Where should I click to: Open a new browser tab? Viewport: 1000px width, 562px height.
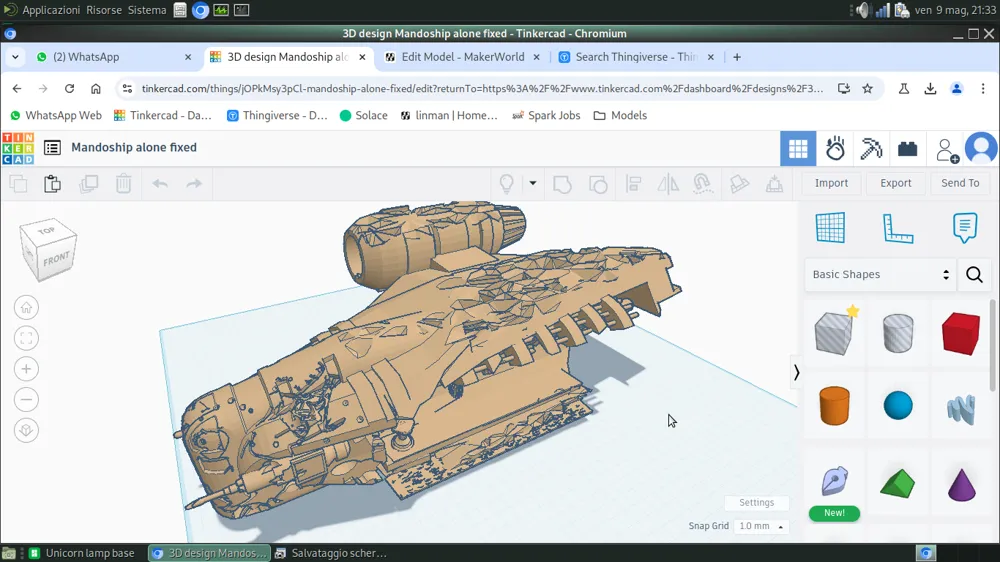(737, 57)
